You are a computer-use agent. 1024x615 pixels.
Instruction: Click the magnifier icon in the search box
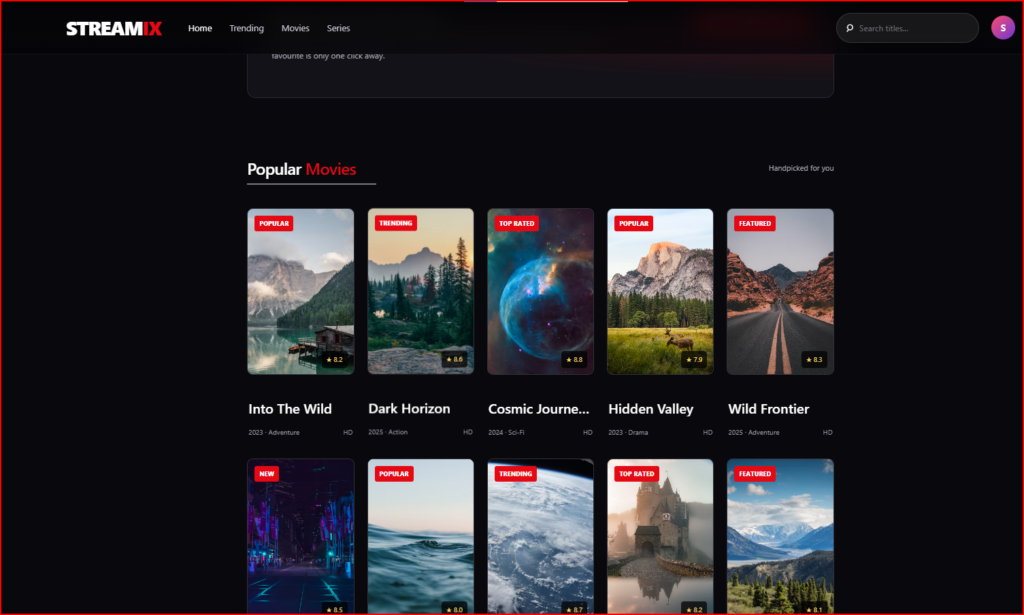point(850,28)
